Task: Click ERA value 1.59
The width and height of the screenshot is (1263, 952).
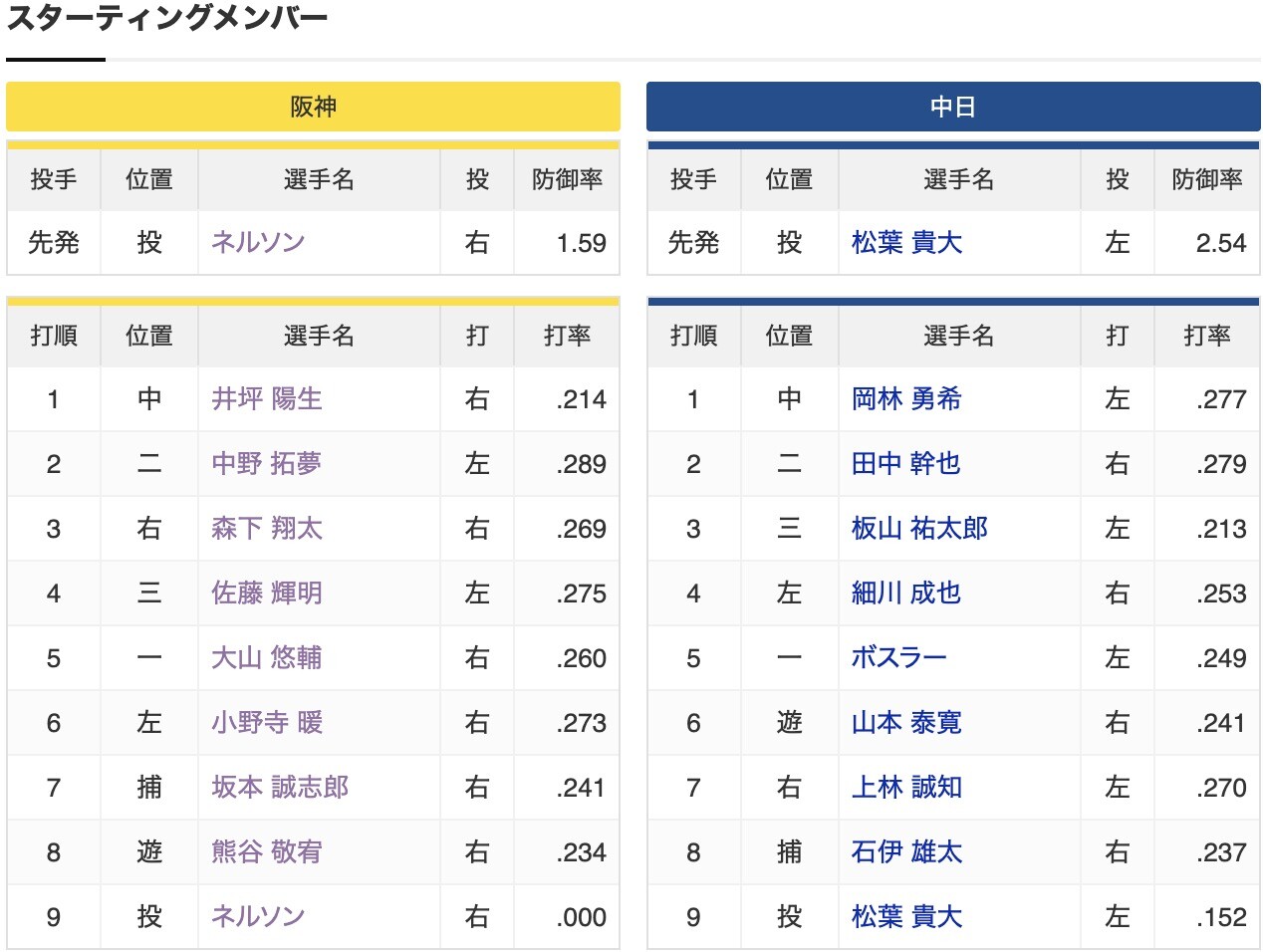Action: tap(582, 242)
